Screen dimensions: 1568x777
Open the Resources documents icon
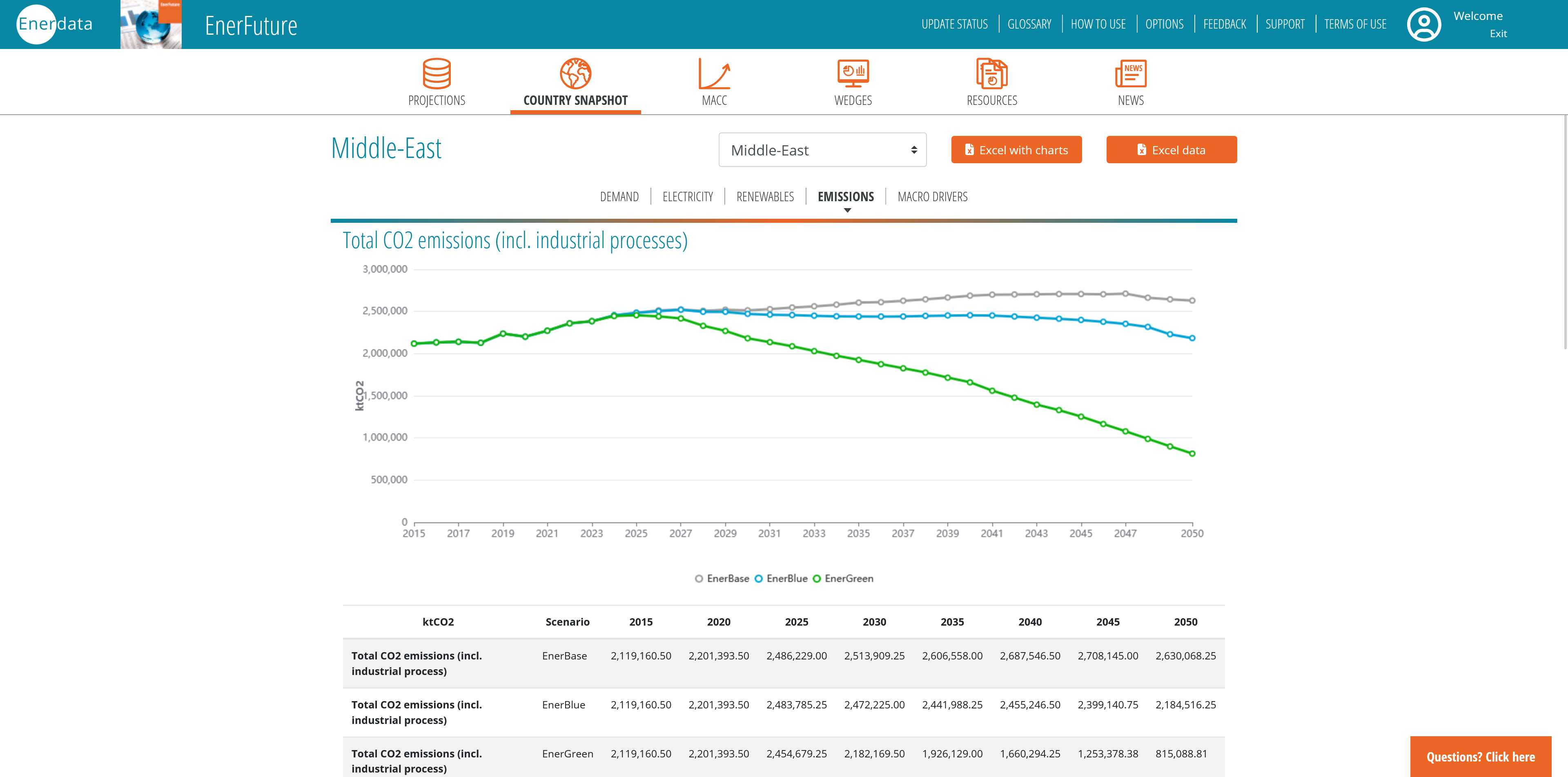click(x=991, y=73)
